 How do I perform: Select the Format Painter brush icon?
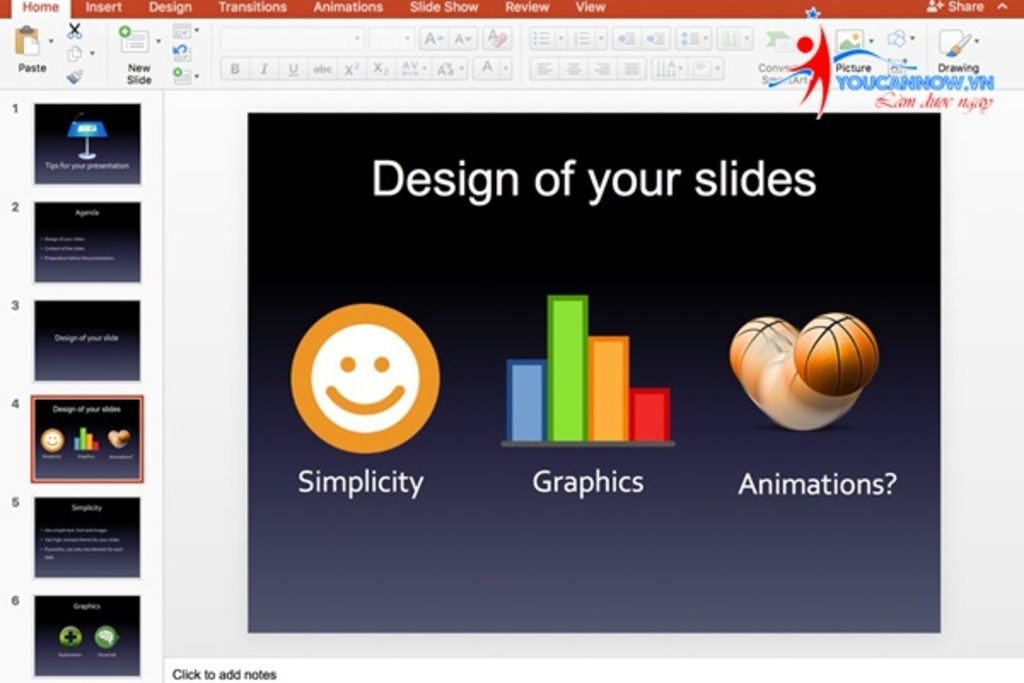(75, 76)
